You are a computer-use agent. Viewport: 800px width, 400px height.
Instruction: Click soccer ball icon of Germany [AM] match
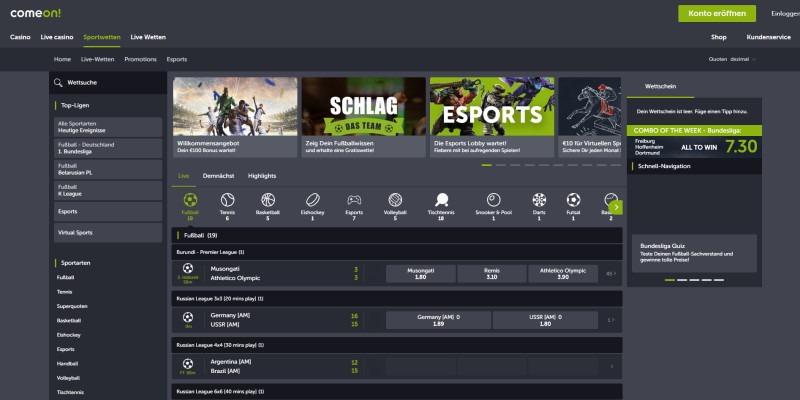click(x=188, y=317)
